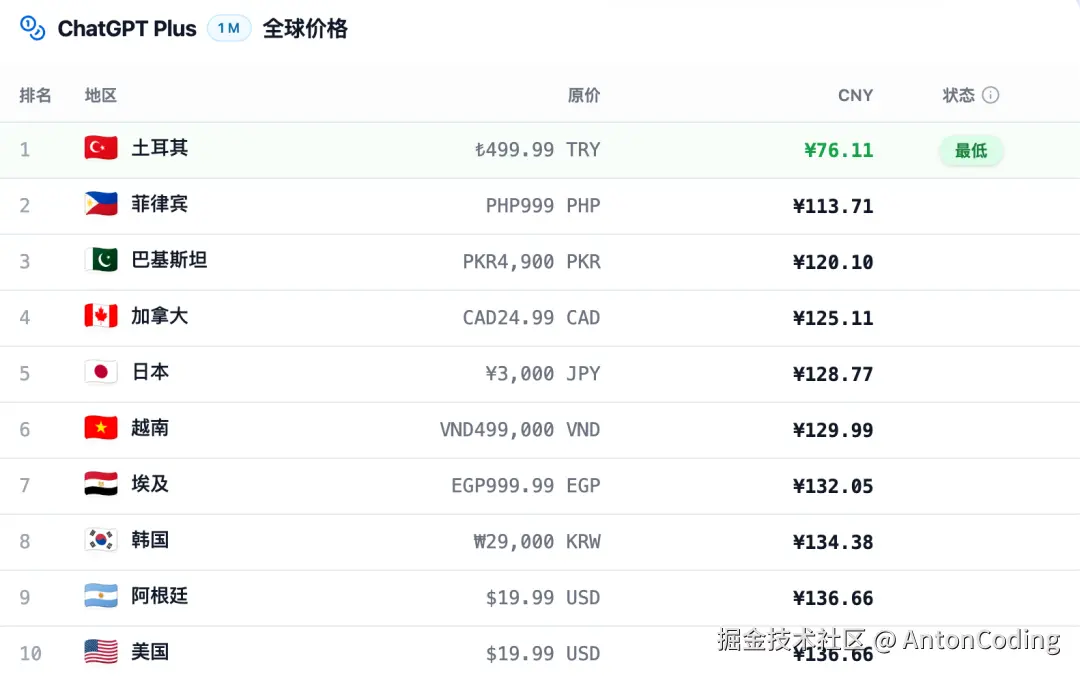1080x676 pixels.
Task: Click the United States price $19.99 USD
Action: pyautogui.click(x=543, y=653)
